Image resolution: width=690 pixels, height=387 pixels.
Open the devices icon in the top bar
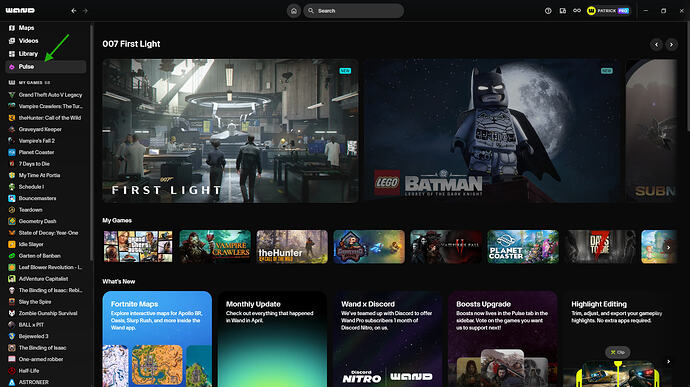coord(562,11)
